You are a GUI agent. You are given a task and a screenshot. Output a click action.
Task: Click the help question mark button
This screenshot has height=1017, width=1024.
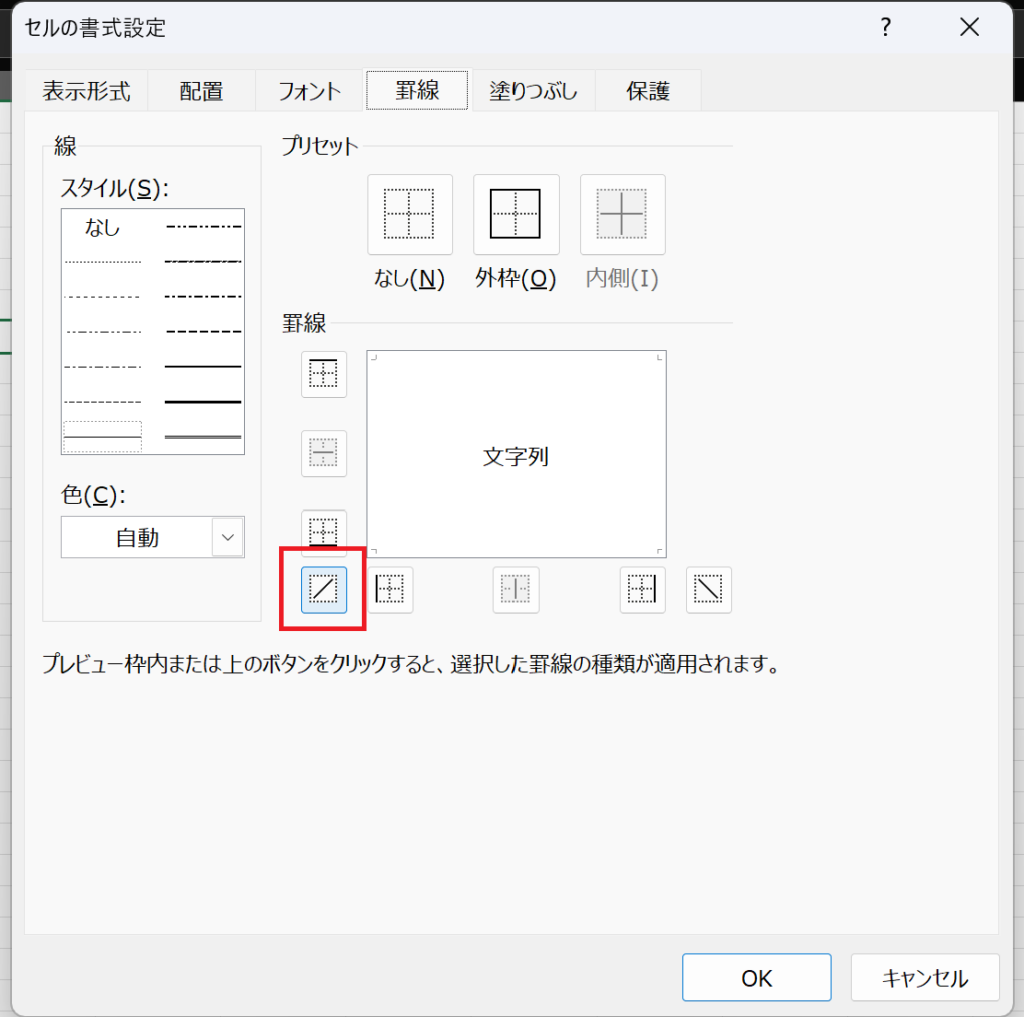[885, 28]
